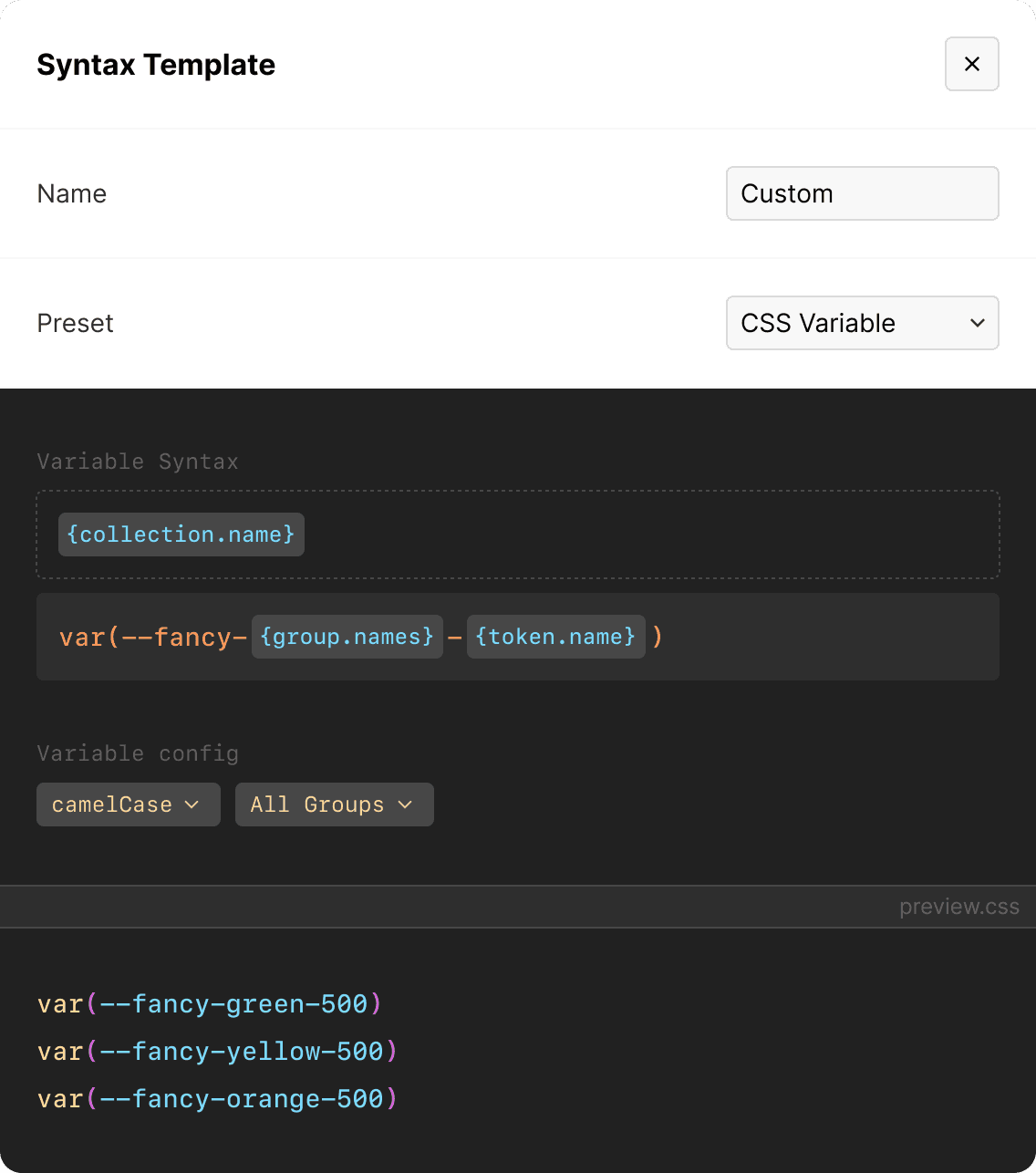Click the closing parenthesis in syntax editor

coord(658,637)
